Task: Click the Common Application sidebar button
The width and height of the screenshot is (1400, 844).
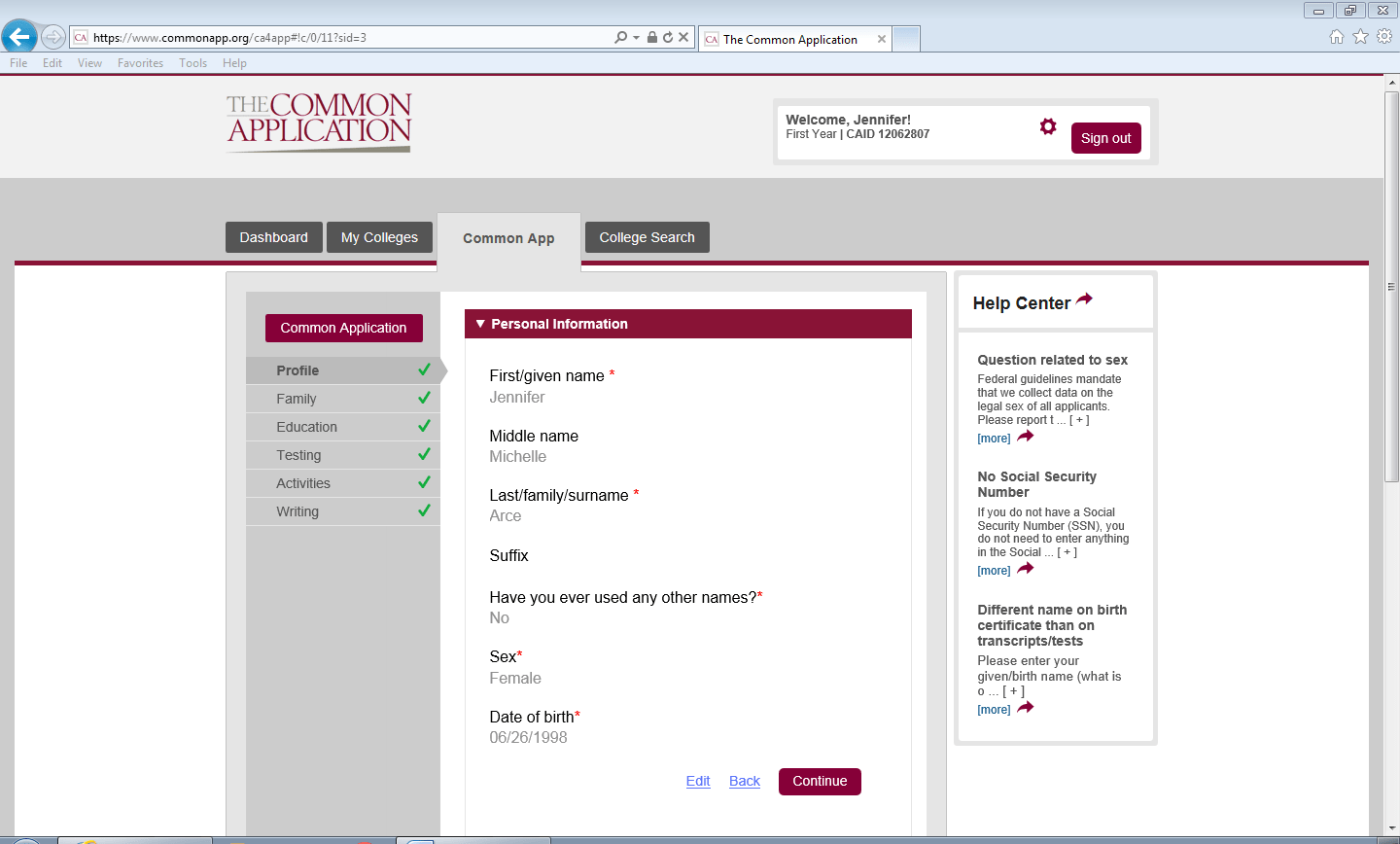Action: 344,328
